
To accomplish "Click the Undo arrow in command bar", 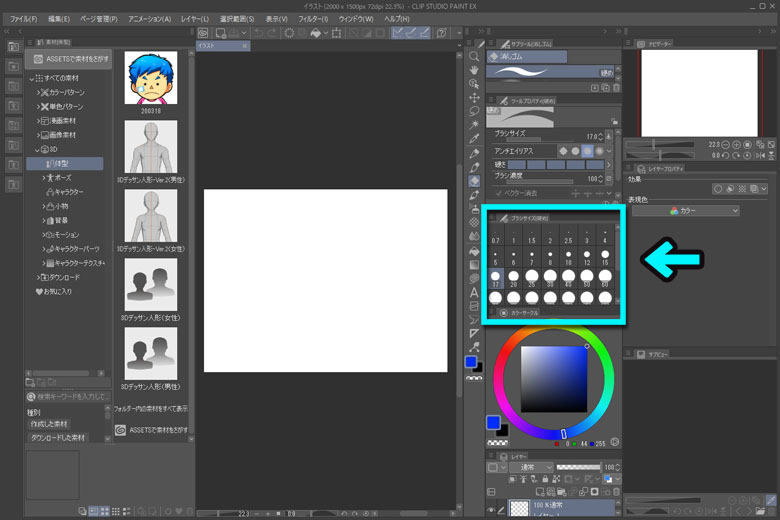I will pyautogui.click(x=257, y=32).
